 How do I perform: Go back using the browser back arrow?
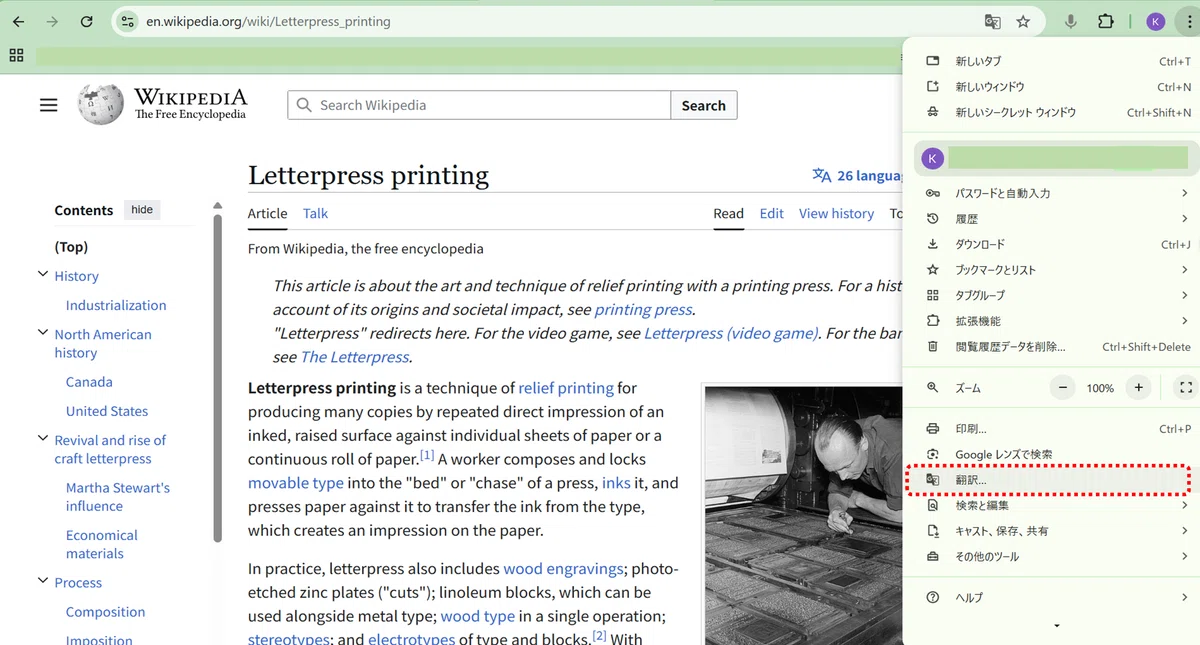[x=18, y=21]
